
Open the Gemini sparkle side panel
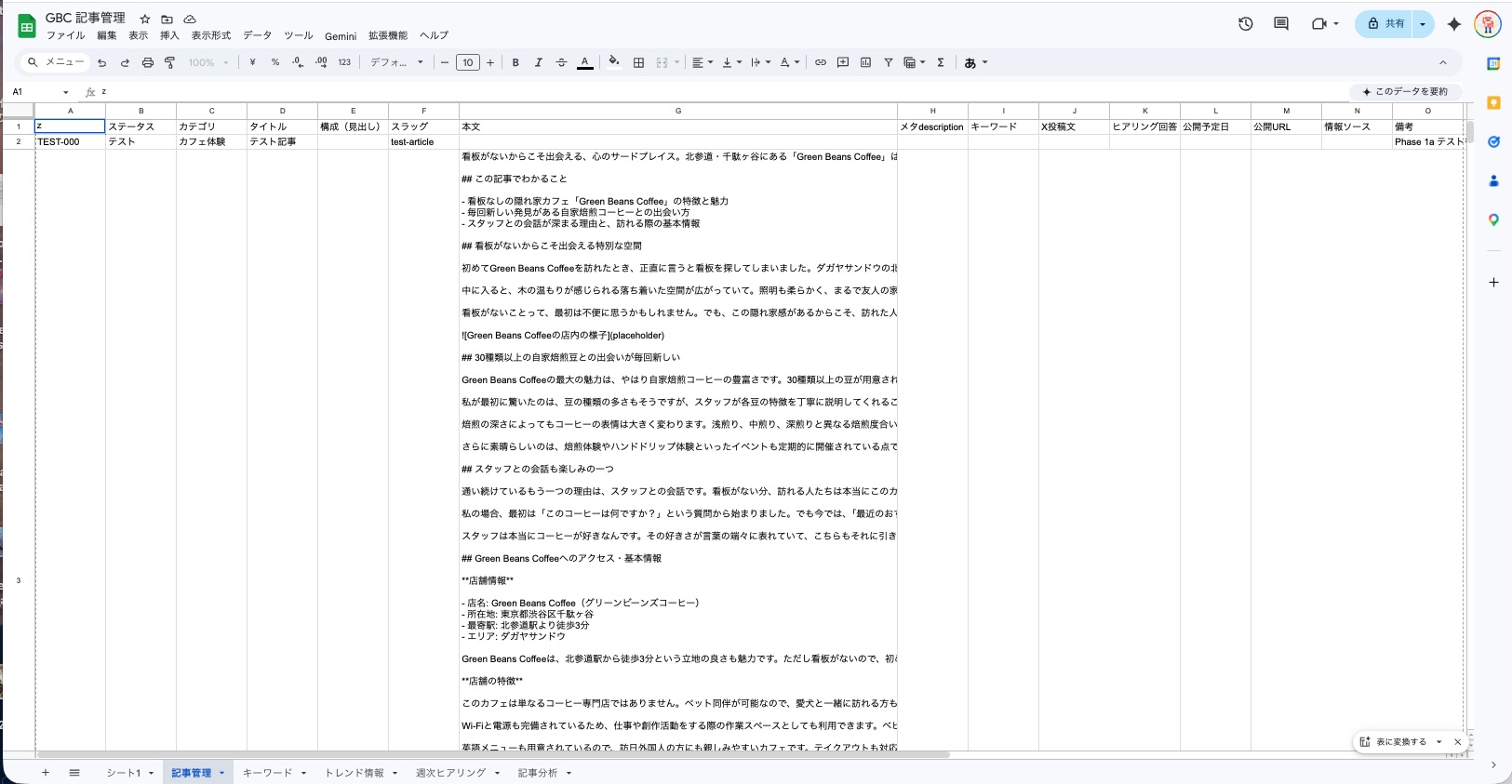pyautogui.click(x=1454, y=24)
